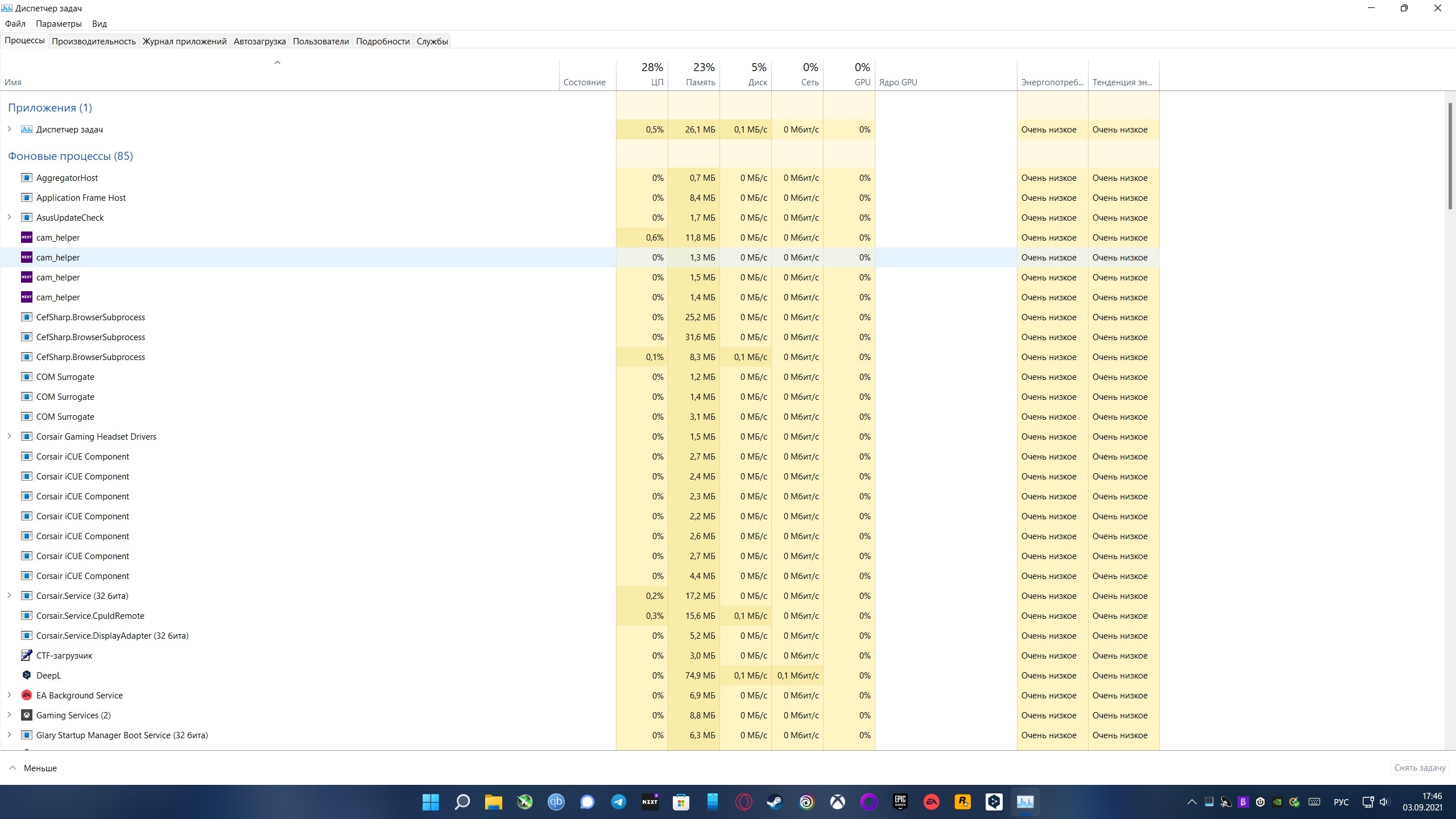Click the РУС language indicator

(x=1341, y=802)
